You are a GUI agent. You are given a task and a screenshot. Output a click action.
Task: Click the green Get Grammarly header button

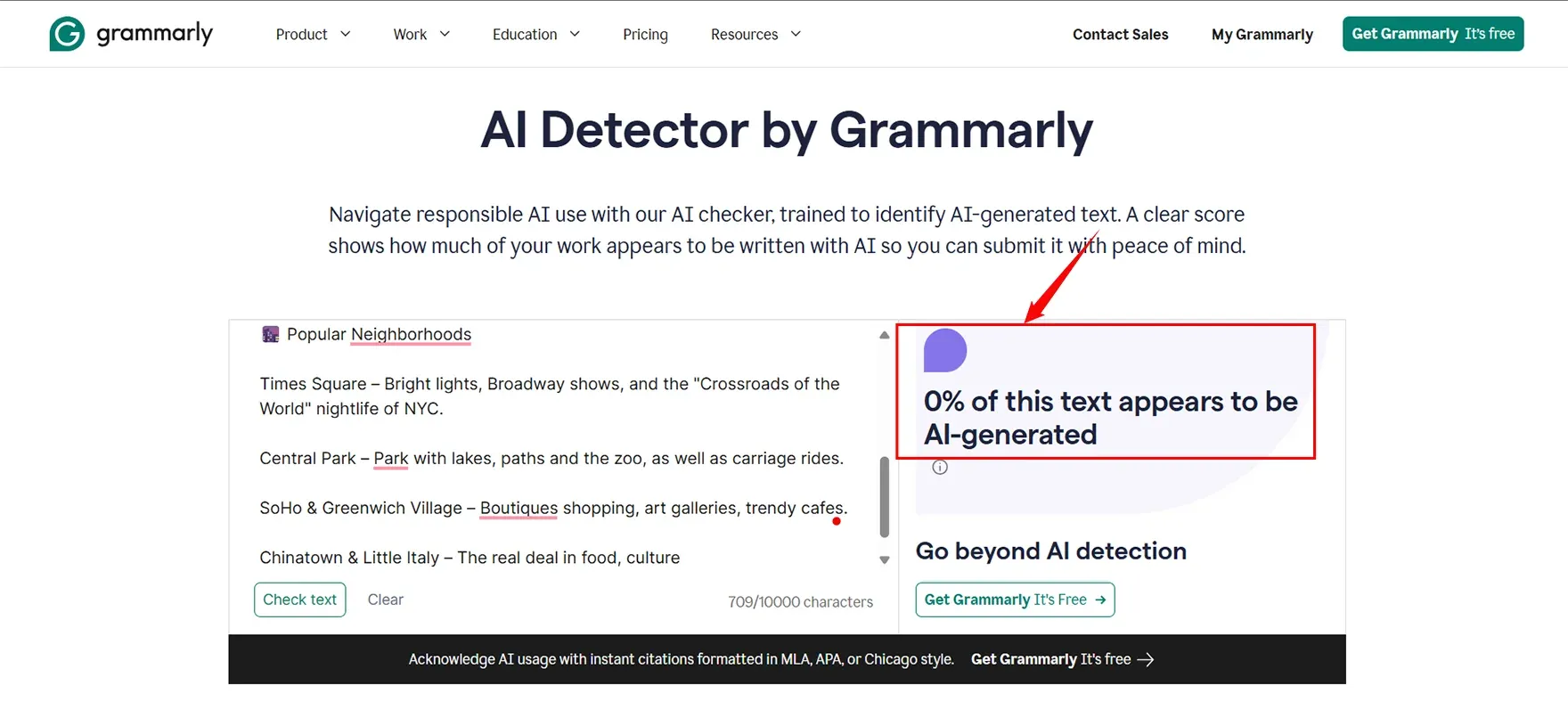click(1433, 34)
